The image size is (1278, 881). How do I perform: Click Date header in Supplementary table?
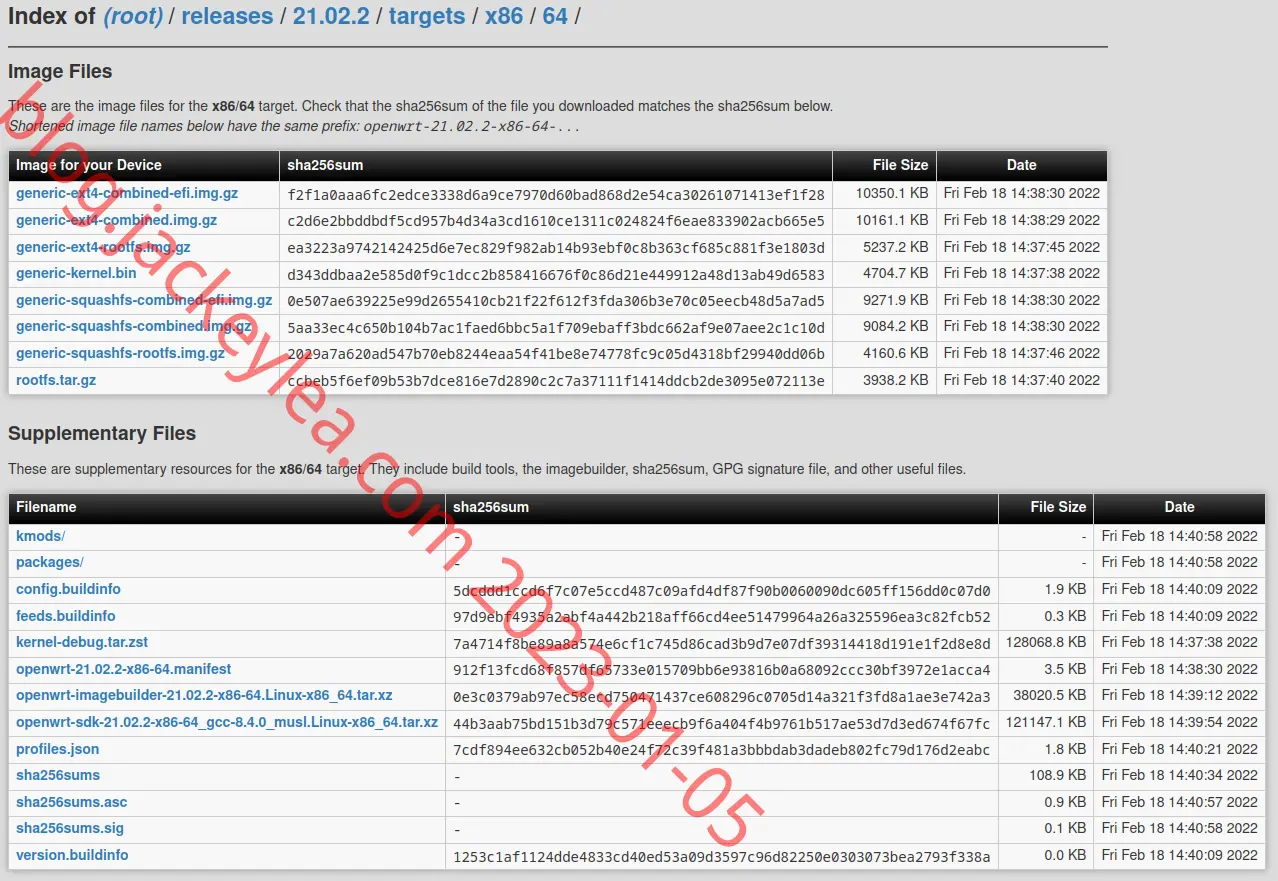point(1180,507)
